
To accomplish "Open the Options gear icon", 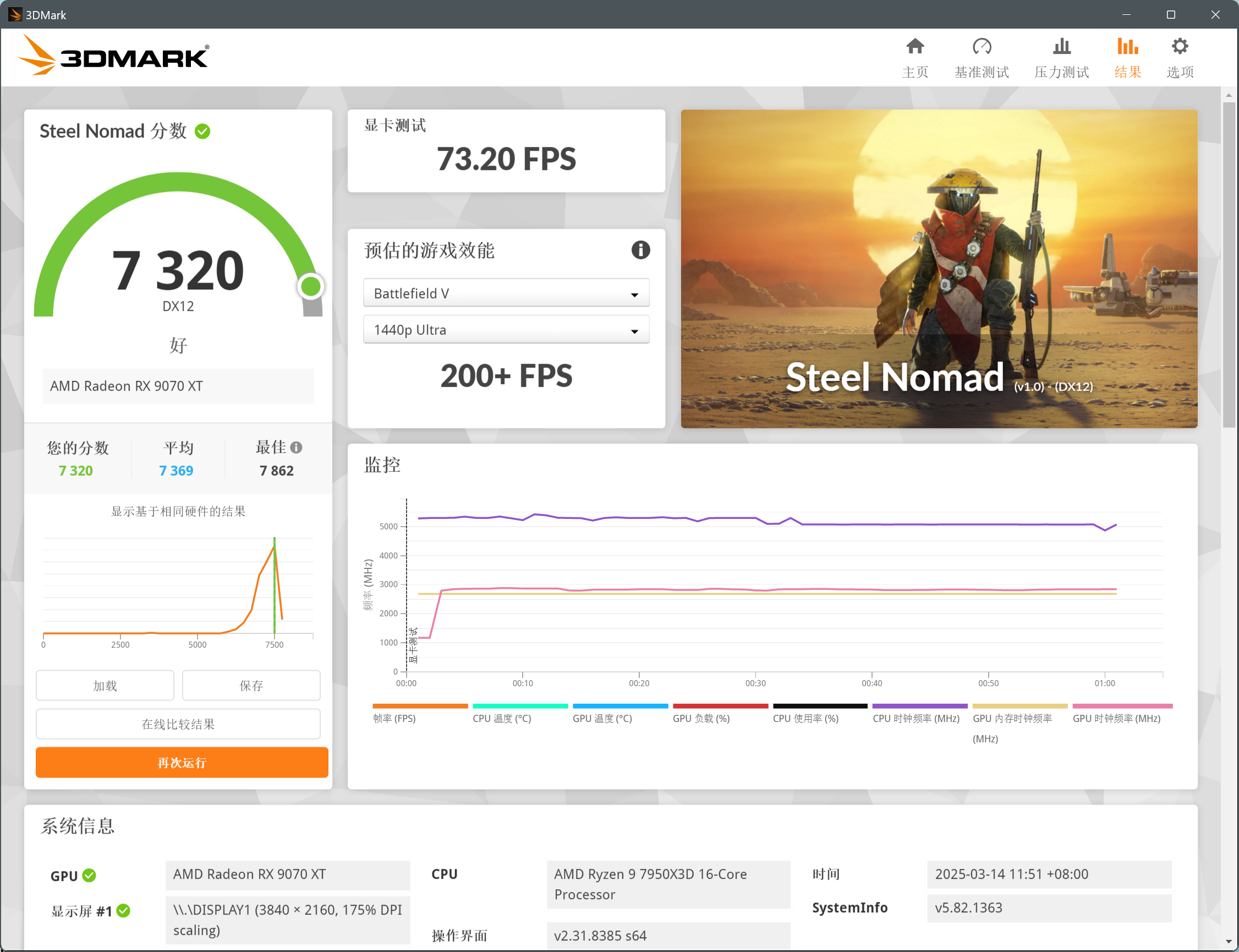I will coord(1180,46).
